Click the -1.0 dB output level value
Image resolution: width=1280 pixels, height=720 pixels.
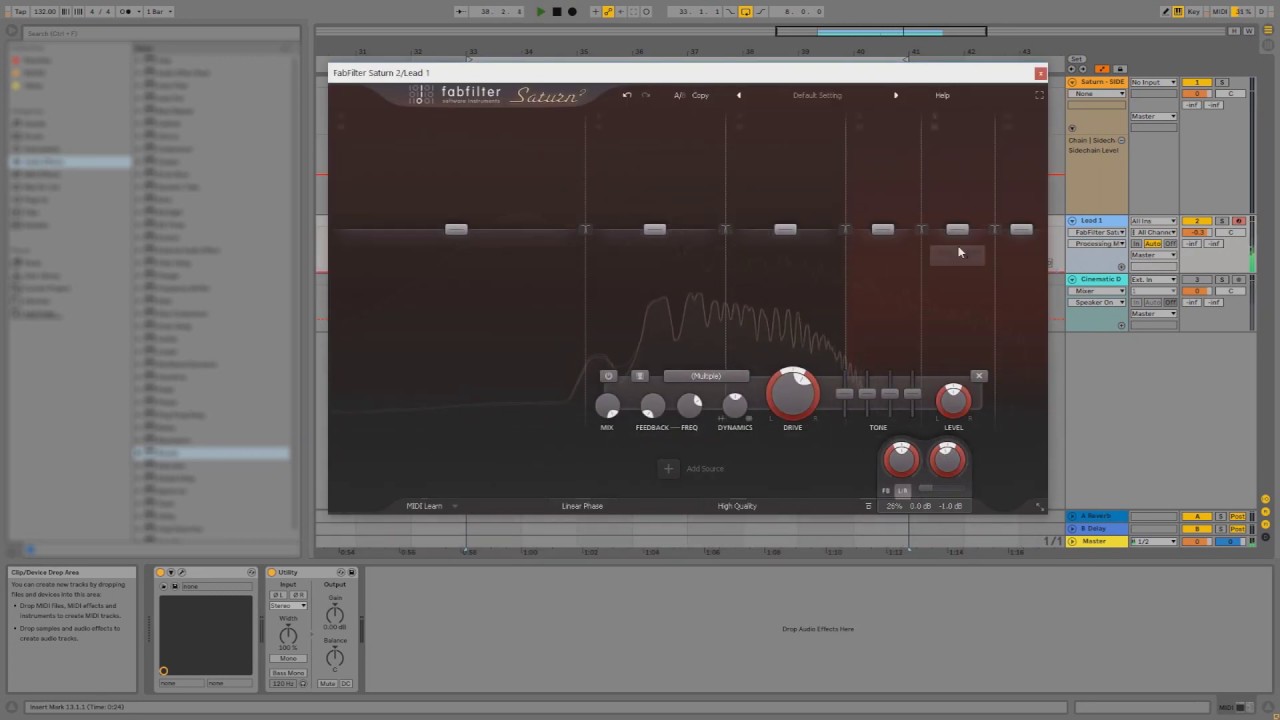[950, 506]
